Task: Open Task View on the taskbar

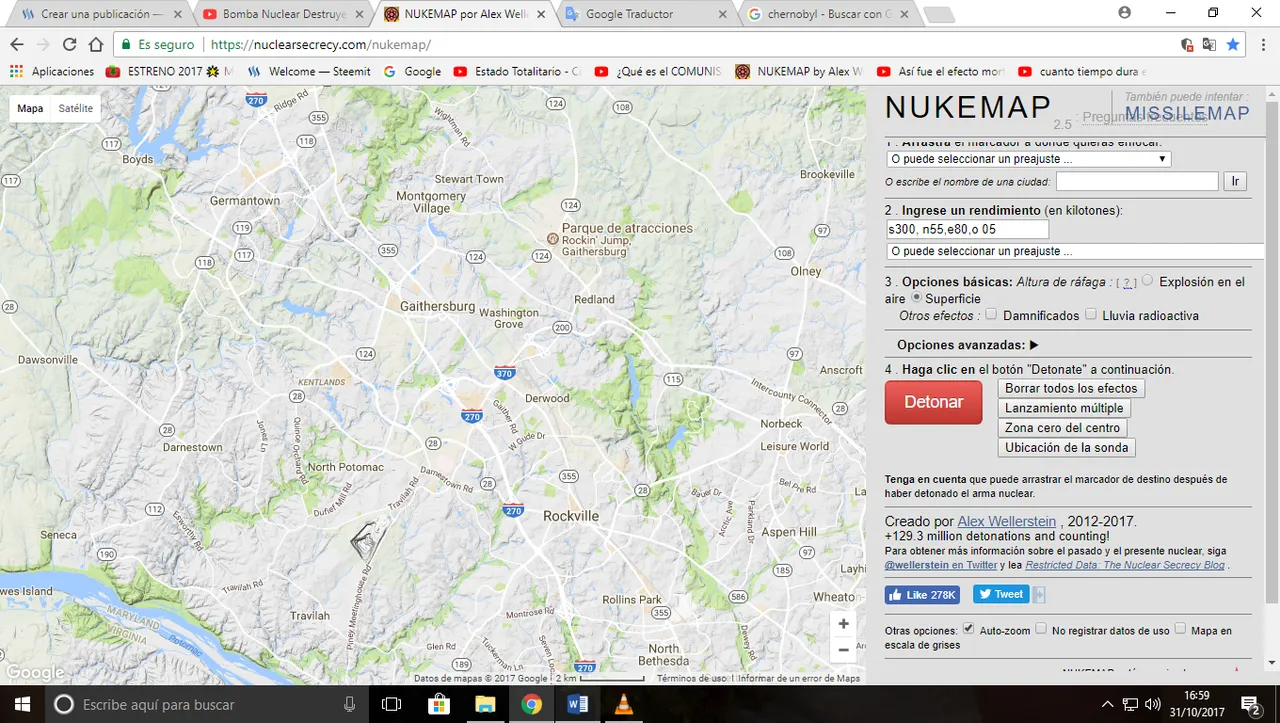Action: (392, 704)
